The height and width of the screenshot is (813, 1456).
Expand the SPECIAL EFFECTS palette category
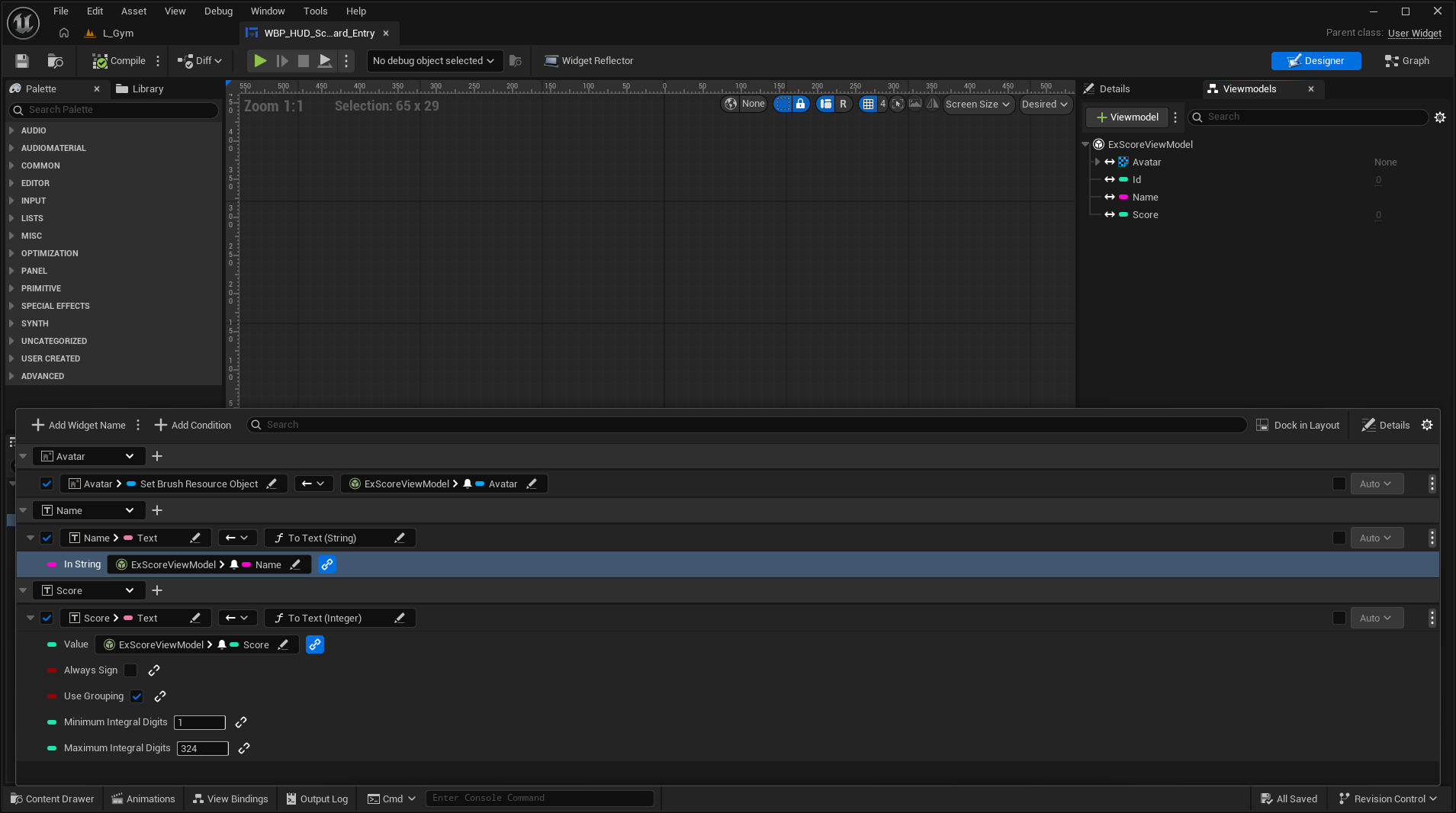[11, 306]
